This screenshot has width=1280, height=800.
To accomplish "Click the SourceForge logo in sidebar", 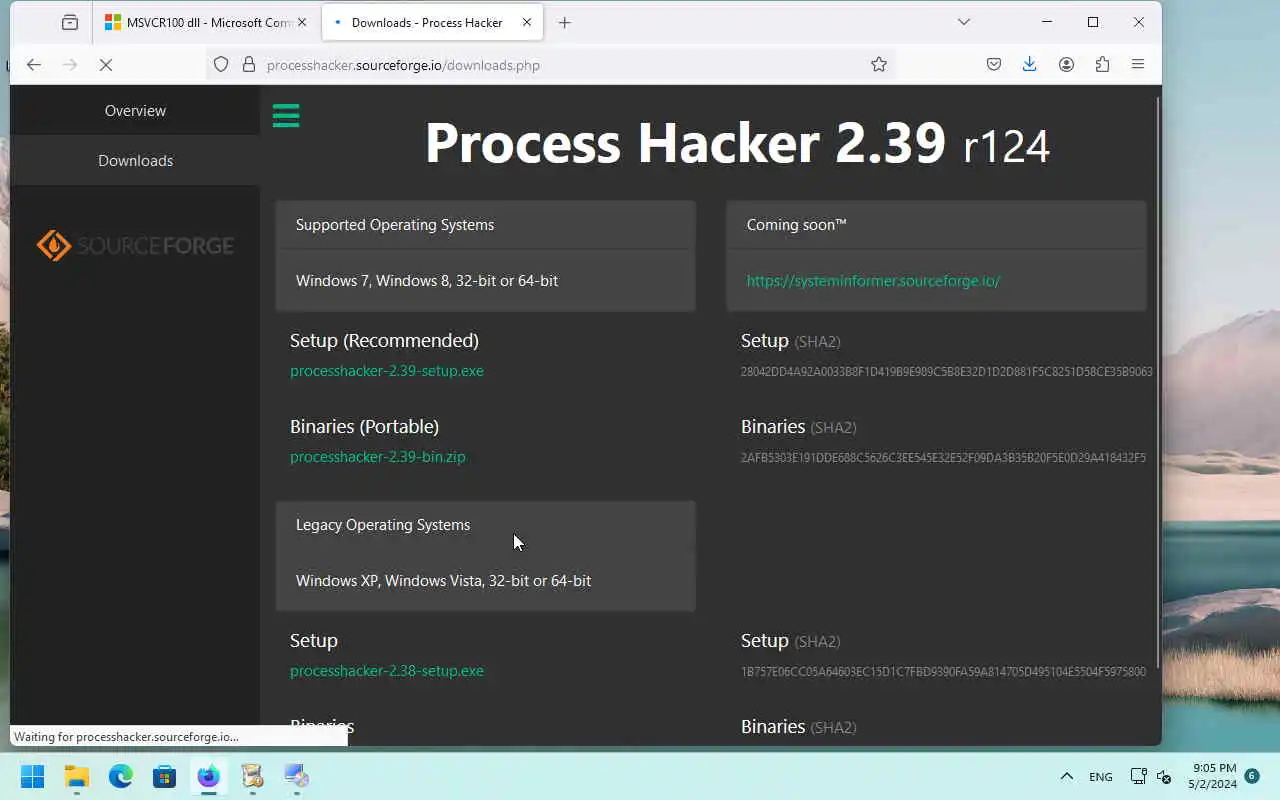I will tap(135, 245).
